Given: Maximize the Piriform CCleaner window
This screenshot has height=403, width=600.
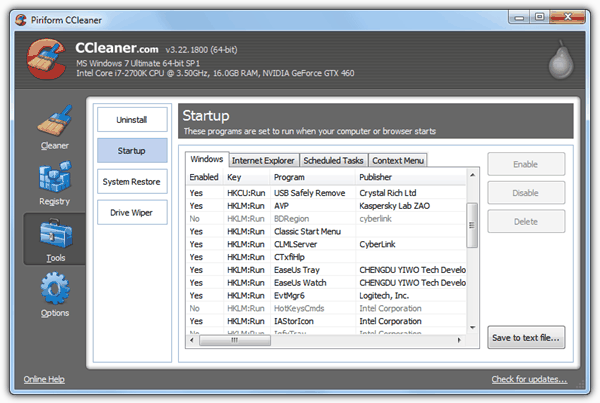Looking at the screenshot, I should click(539, 17).
